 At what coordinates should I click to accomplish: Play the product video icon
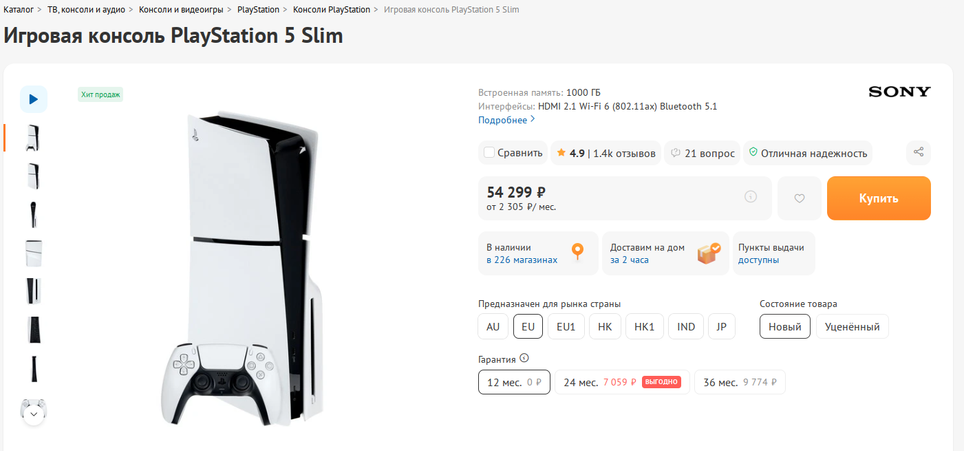coord(33,99)
